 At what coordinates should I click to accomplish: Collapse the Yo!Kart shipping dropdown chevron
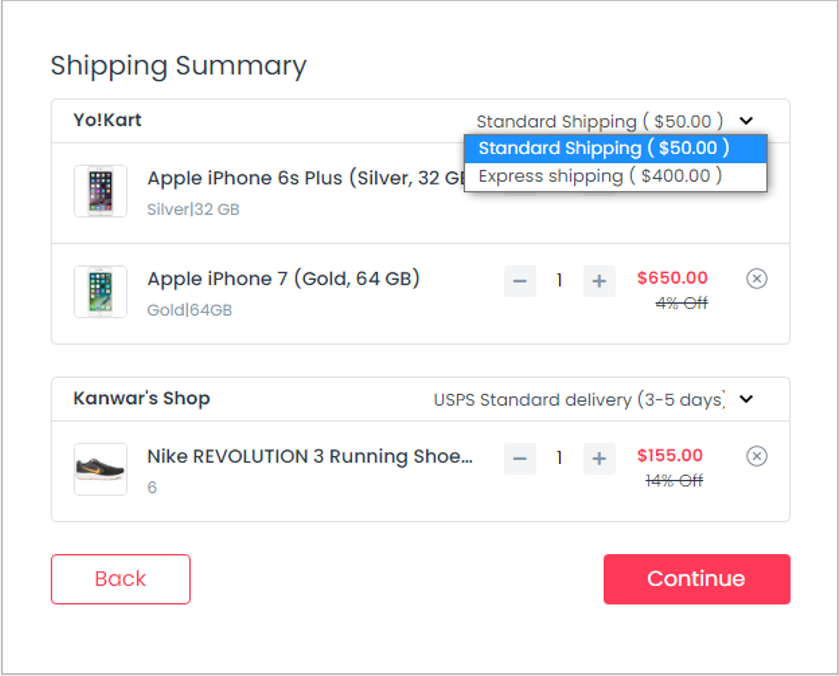tap(746, 121)
